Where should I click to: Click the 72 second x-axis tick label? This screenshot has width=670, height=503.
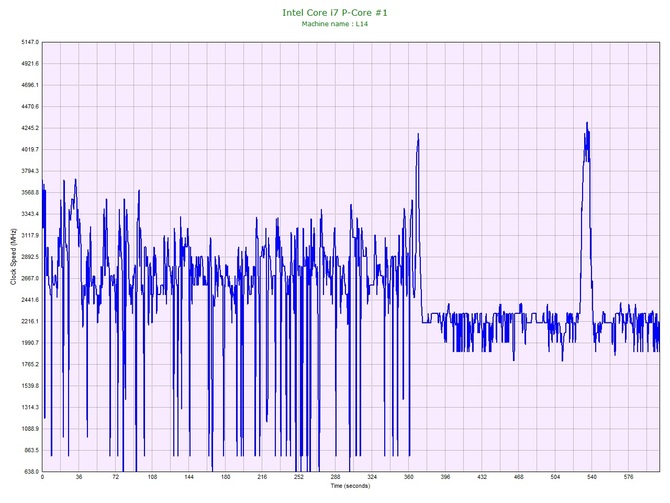tap(115, 477)
